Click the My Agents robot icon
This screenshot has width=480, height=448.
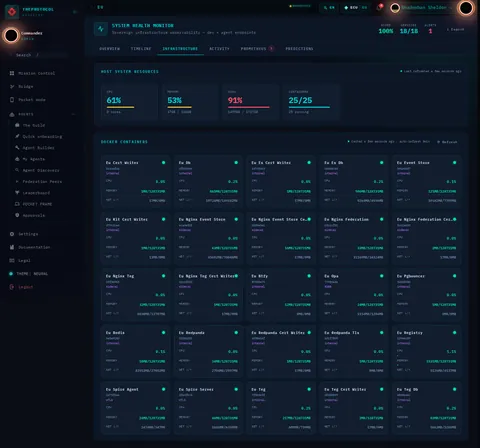click(x=17, y=159)
